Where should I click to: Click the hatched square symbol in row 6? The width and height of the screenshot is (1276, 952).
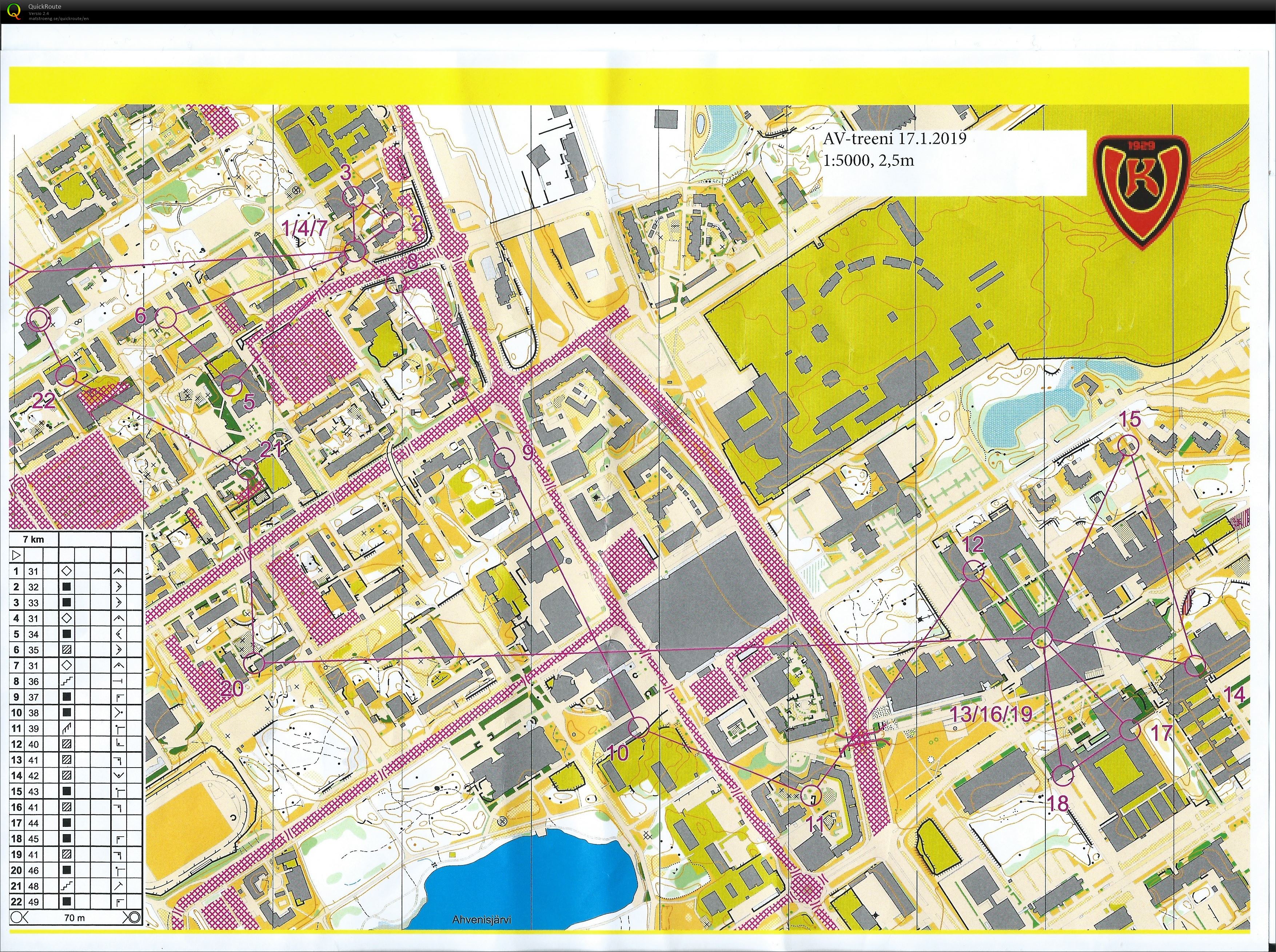[x=67, y=649]
